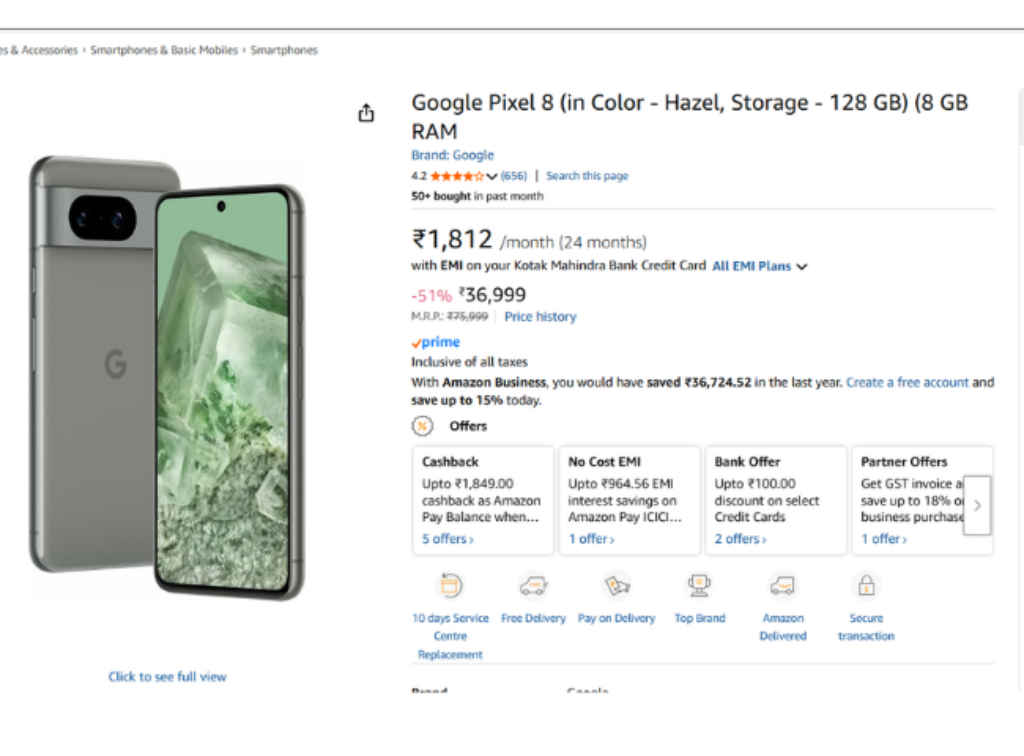1024x756 pixels.
Task: Open the Secure transaction lock icon
Action: 865,585
